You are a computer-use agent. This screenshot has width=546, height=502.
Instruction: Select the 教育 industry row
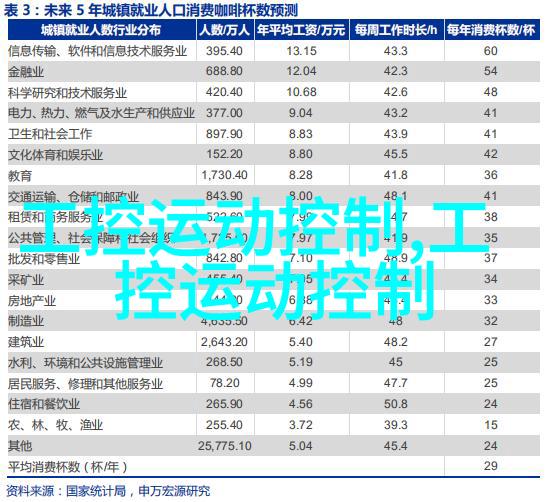point(274,175)
